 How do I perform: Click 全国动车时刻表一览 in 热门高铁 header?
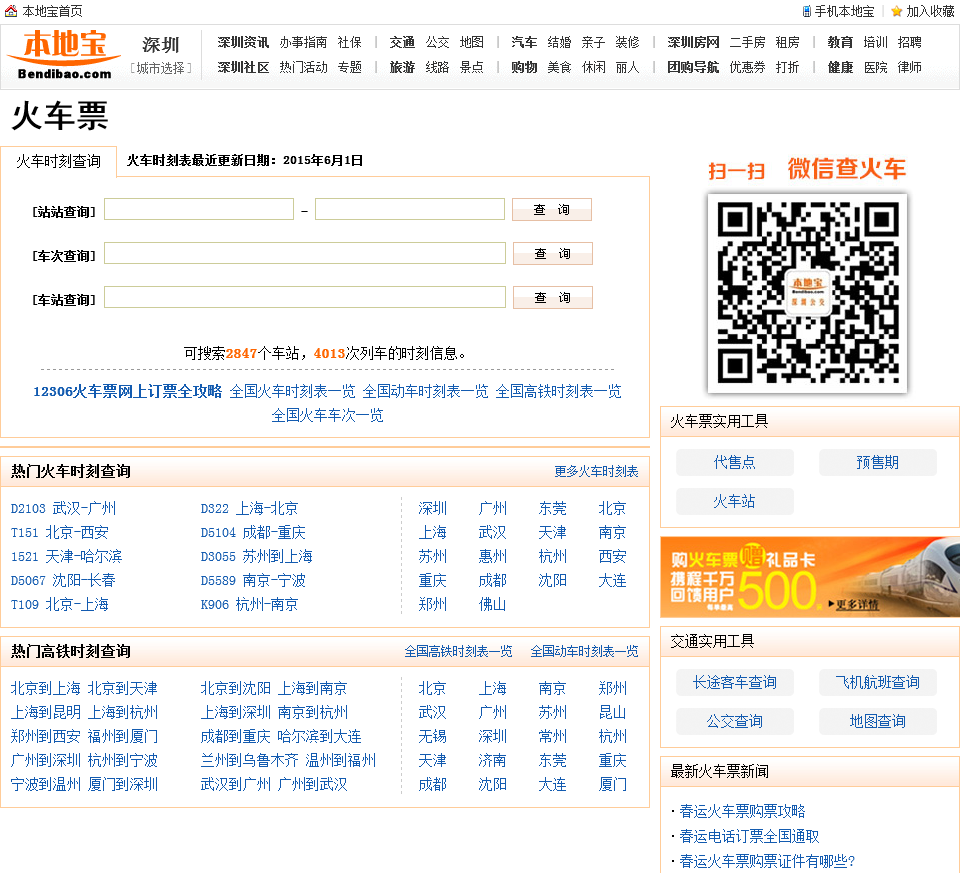(x=584, y=651)
